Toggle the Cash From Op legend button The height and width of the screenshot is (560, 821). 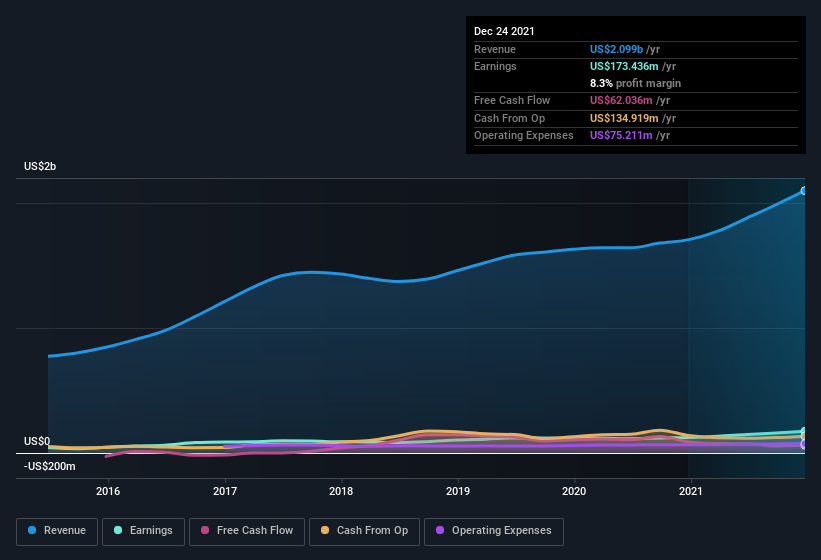364,531
